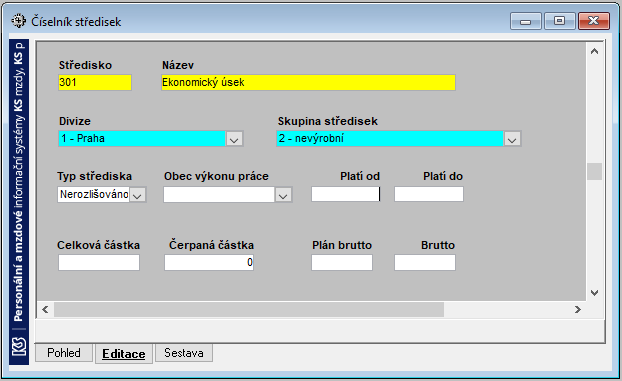Open the Divize dropdown arrow

point(234,139)
